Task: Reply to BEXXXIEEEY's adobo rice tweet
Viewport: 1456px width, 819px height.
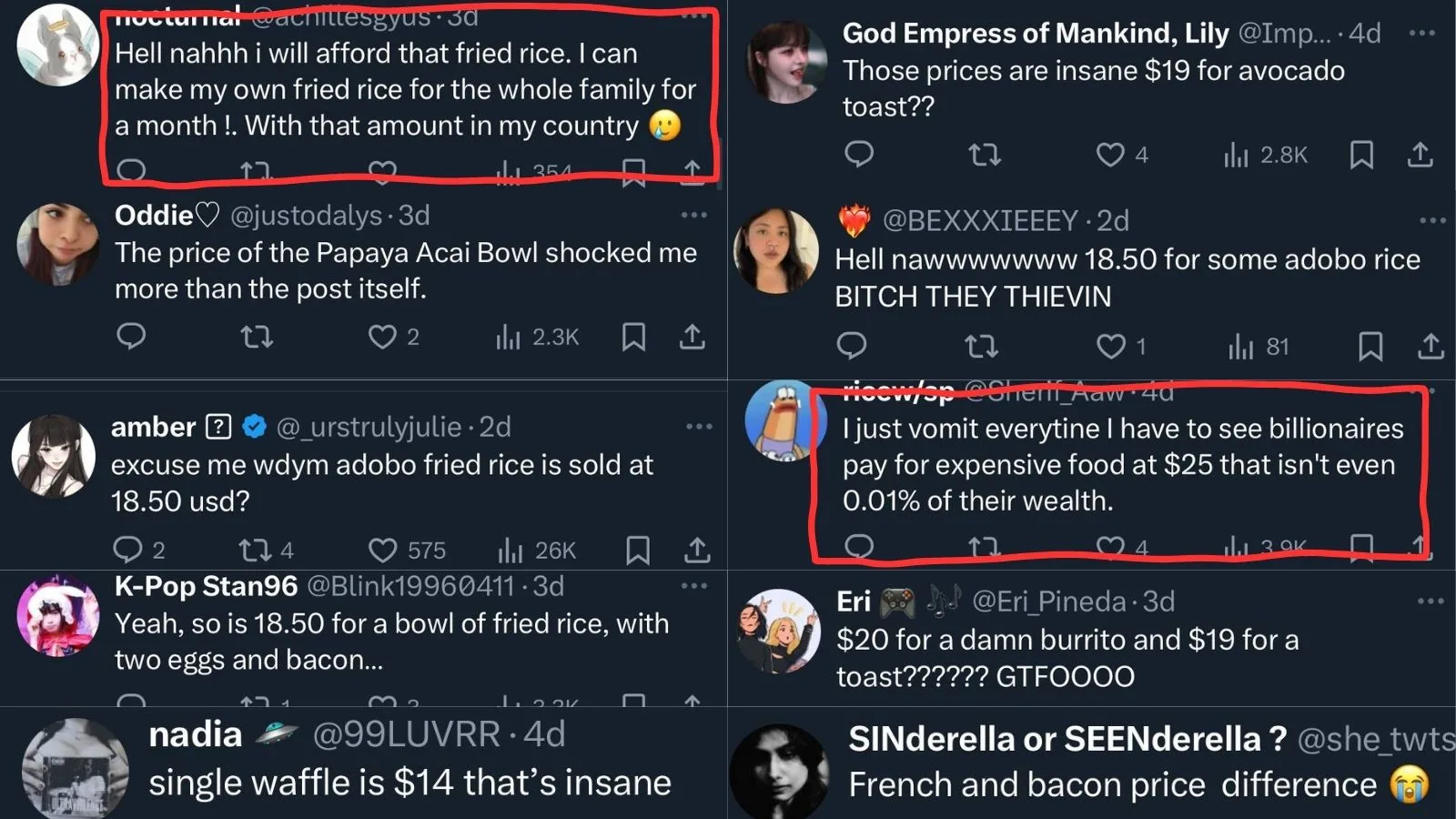Action: pos(852,346)
